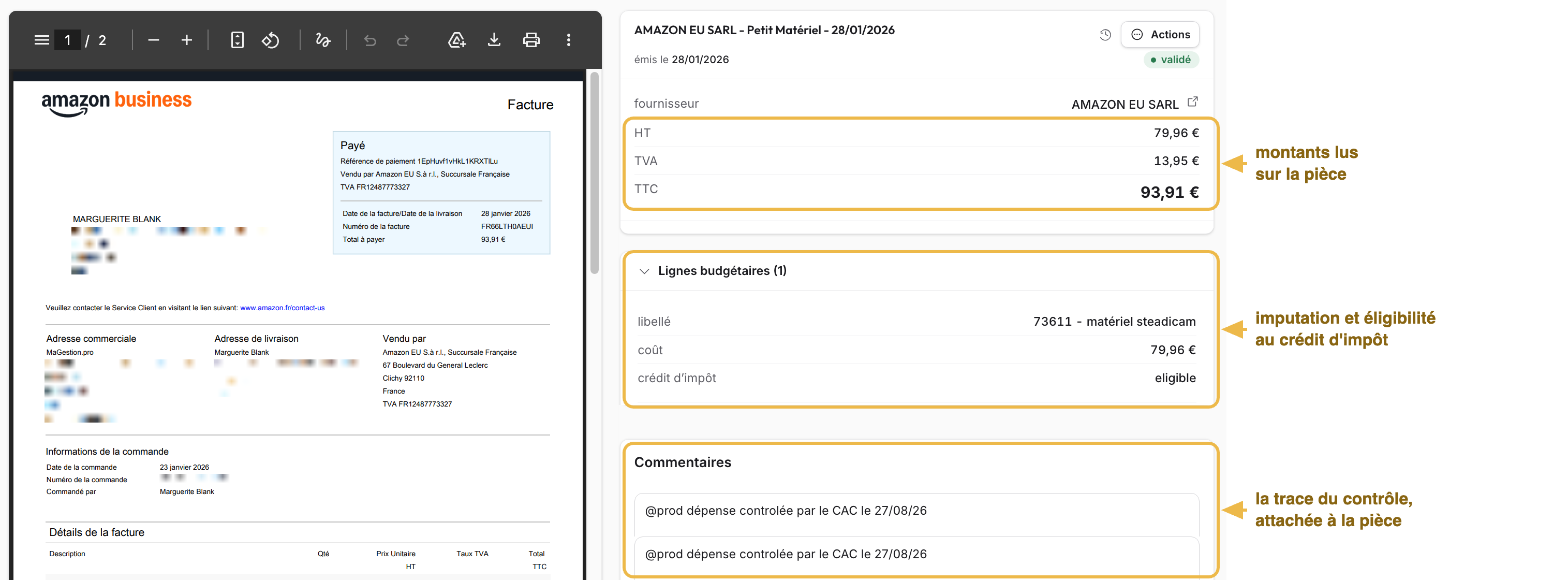Activate the PDF draw annotation tool
Image resolution: width=1568 pixels, height=580 pixels.
323,40
